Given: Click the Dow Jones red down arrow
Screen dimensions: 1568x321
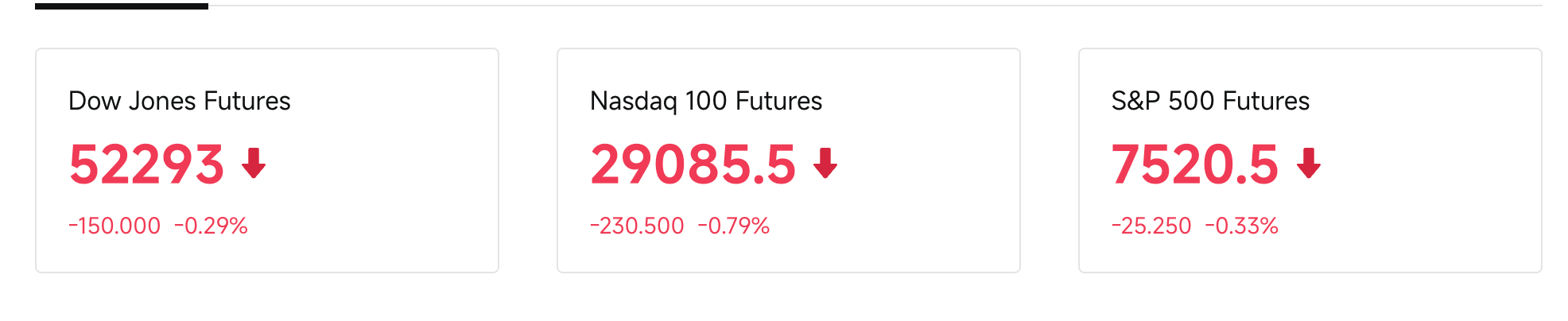Looking at the screenshot, I should (x=254, y=163).
